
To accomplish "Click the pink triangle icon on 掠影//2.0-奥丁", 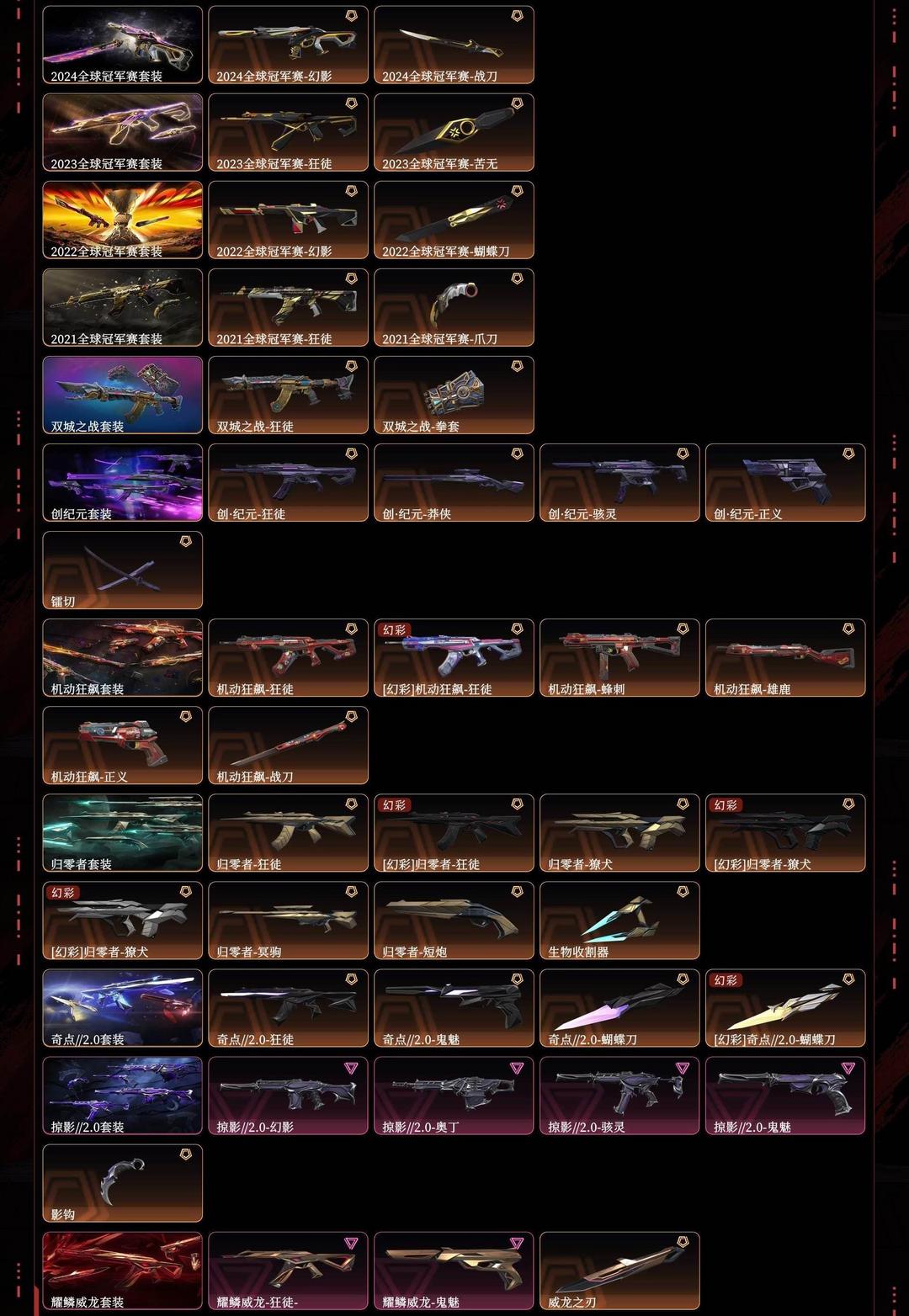I will 518,1068.
